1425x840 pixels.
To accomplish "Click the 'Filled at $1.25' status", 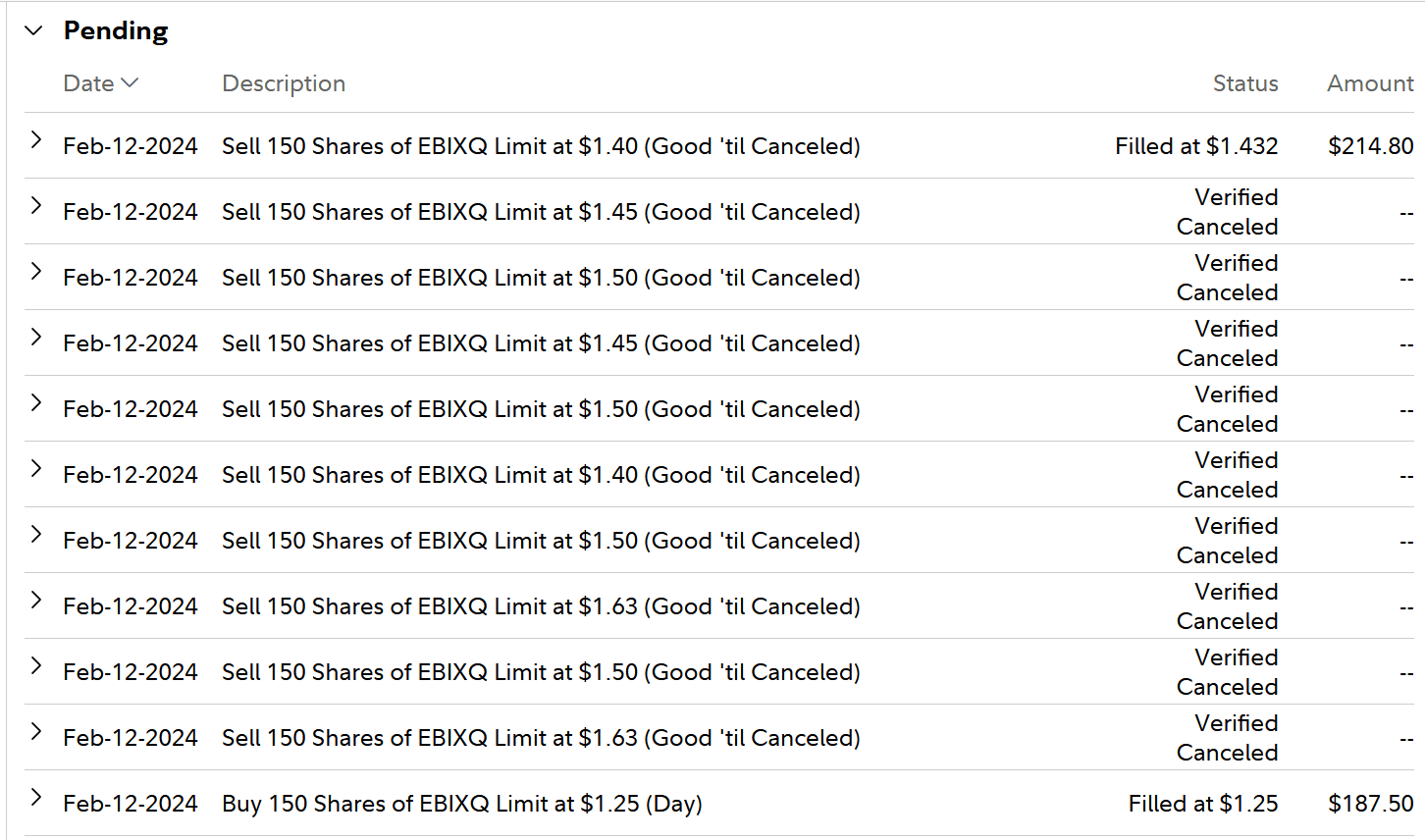I will click(1202, 804).
